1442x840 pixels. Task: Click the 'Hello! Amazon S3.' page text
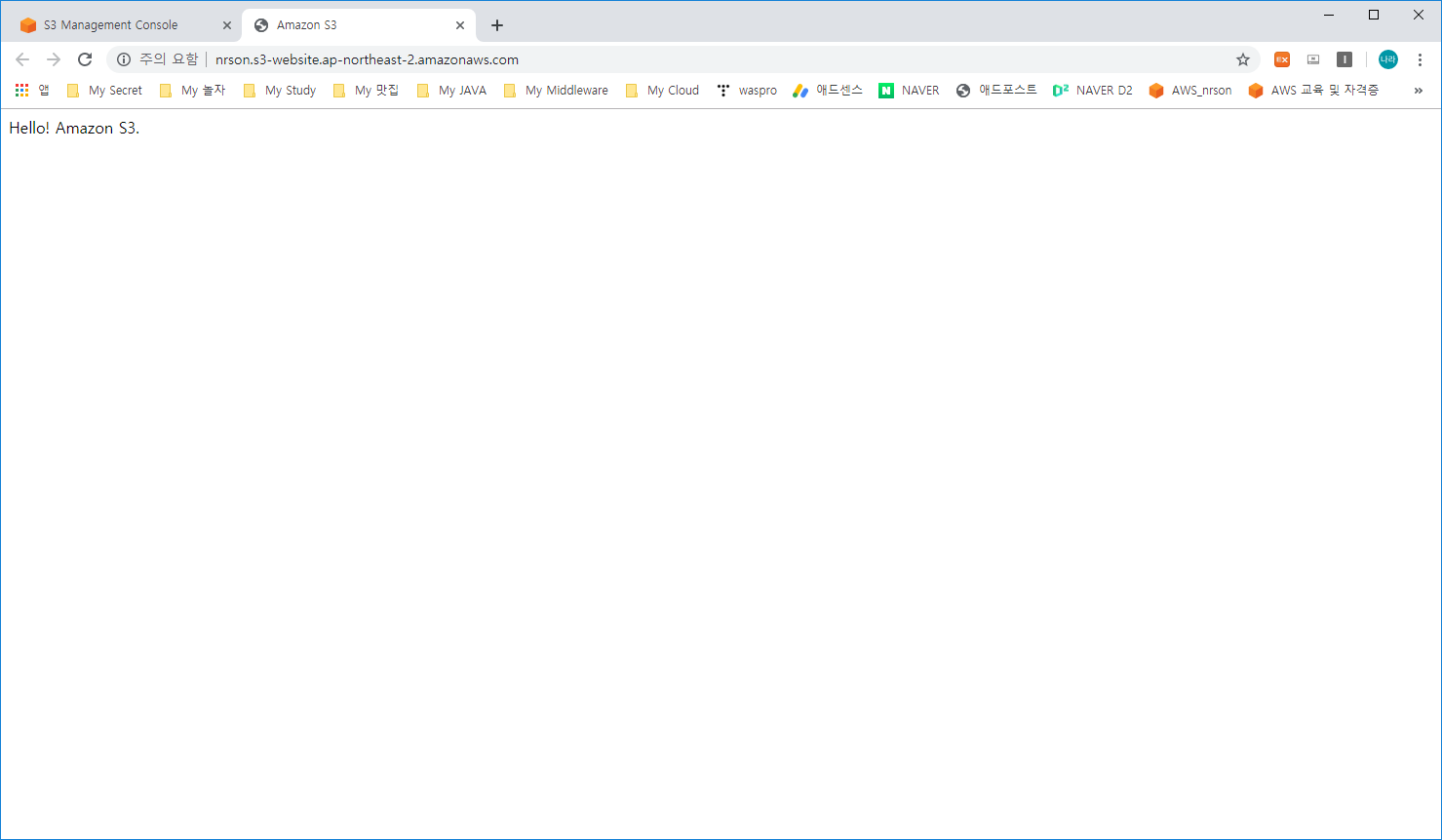point(74,128)
